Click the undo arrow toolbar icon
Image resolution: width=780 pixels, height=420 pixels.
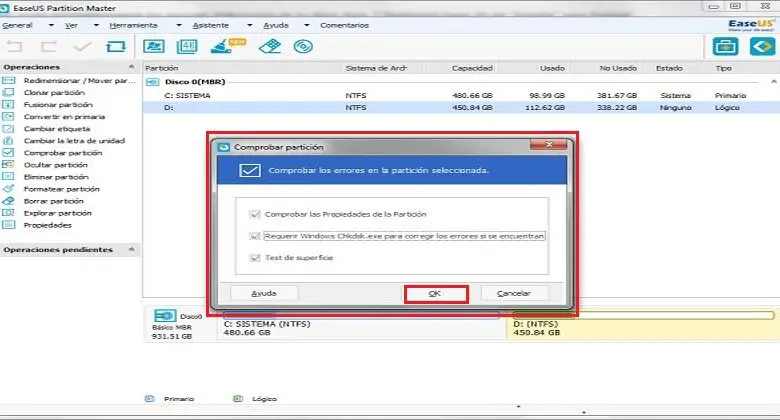(14, 47)
